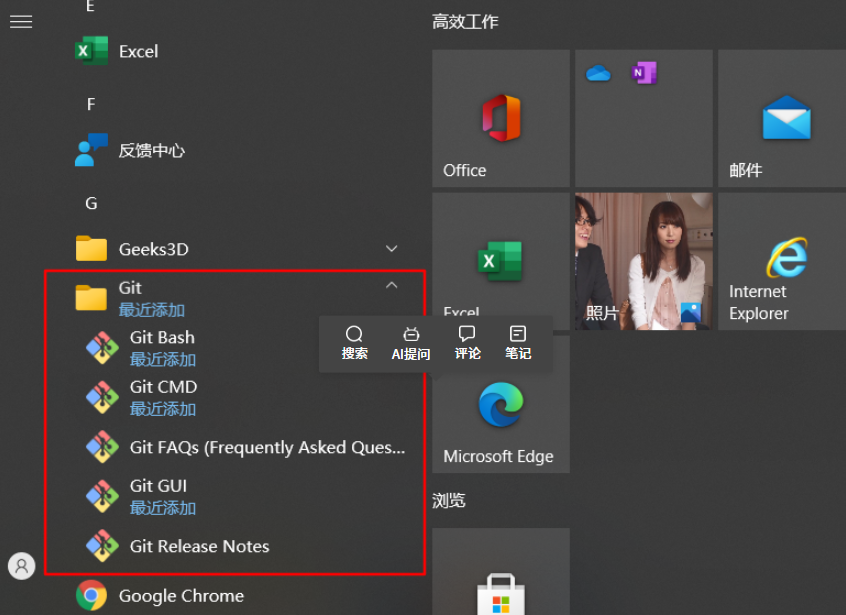Click the Excel icon in the app list
The width and height of the screenshot is (846, 615).
[91, 51]
